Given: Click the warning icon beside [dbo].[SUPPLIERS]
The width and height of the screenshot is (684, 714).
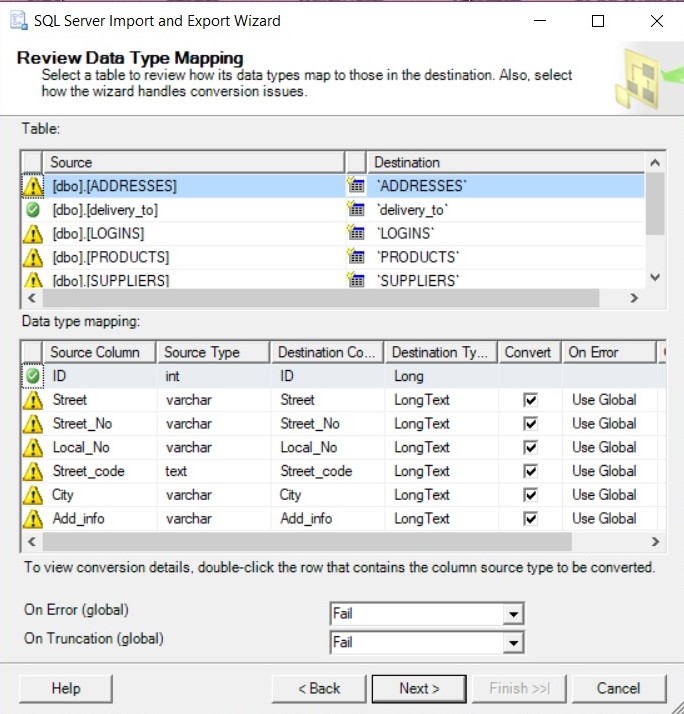Looking at the screenshot, I should coord(33,279).
